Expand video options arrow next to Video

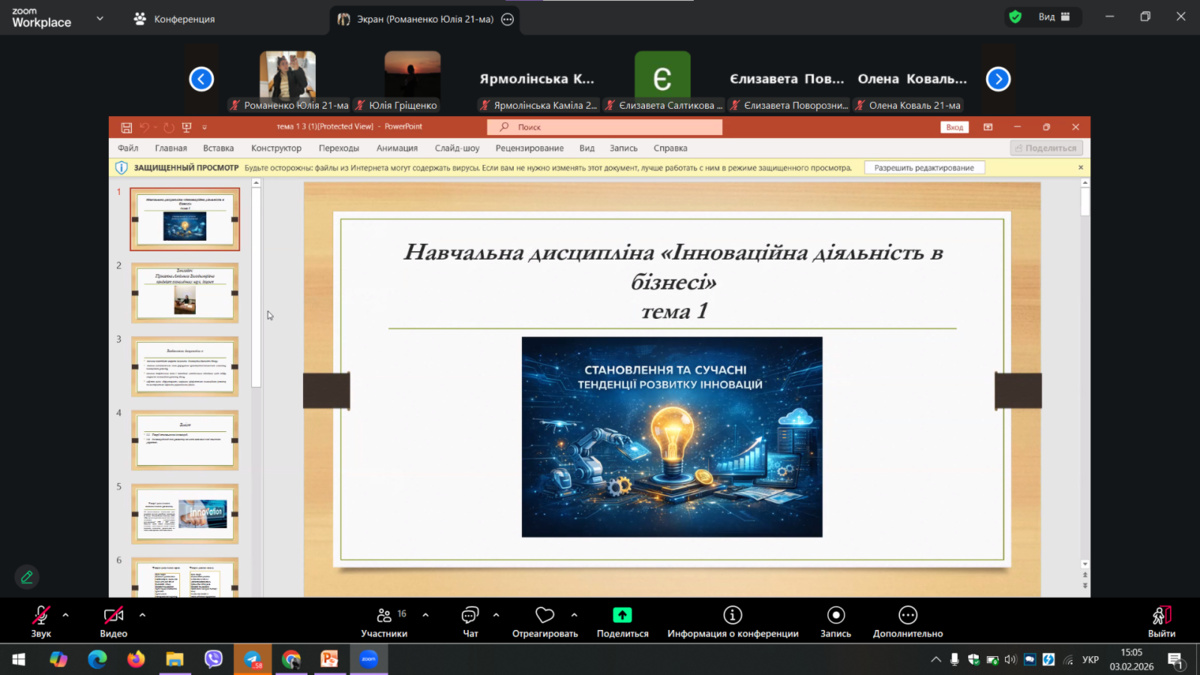[x=142, y=615]
